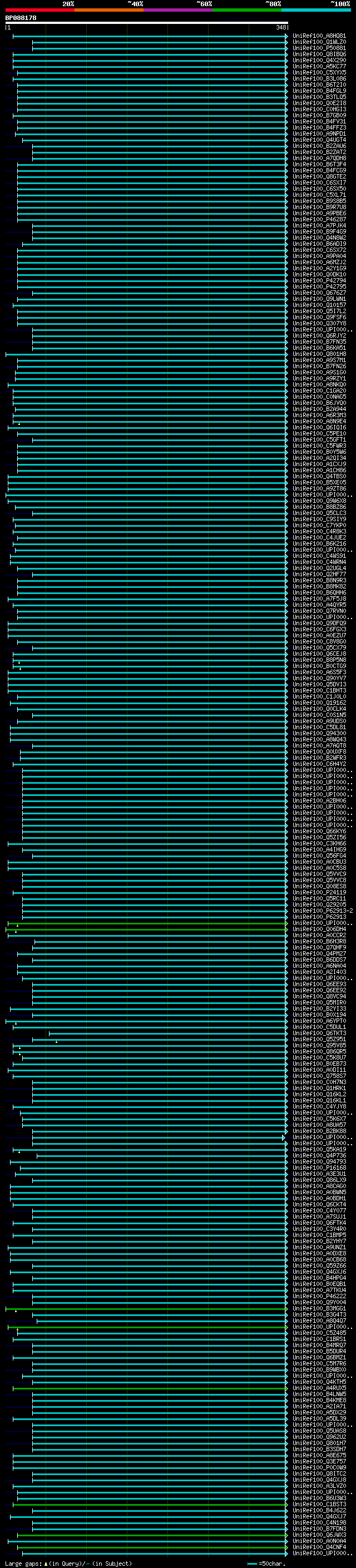Select the BP088178 query title
The image size is (356, 1568).
[x=21, y=18]
